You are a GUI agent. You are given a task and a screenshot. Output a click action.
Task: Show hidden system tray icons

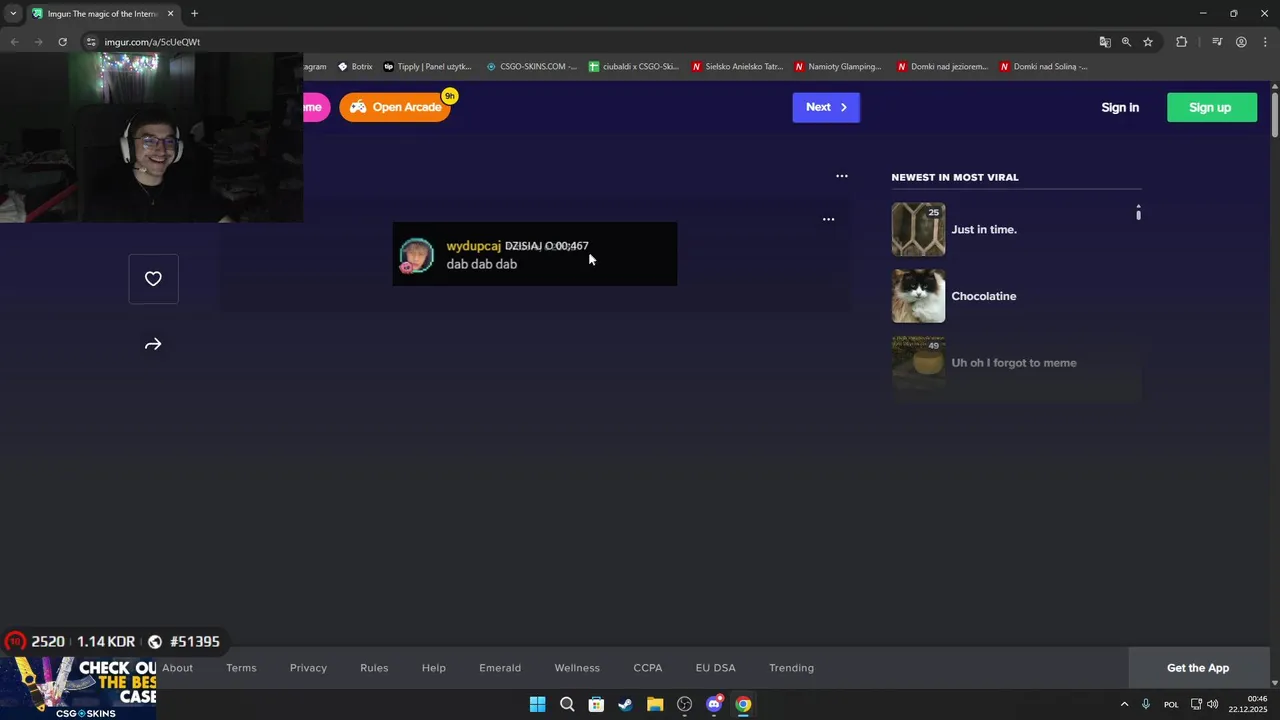pyautogui.click(x=1124, y=704)
